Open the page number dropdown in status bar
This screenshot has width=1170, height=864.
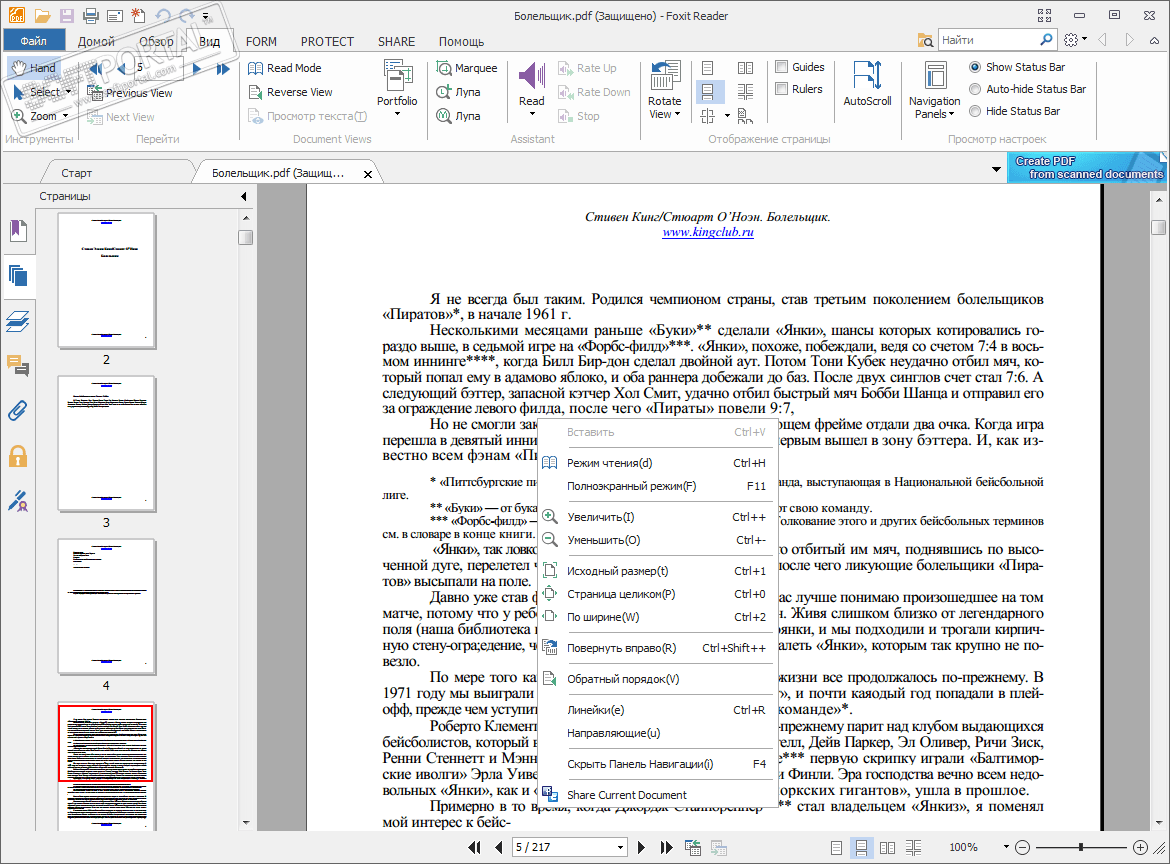point(620,848)
